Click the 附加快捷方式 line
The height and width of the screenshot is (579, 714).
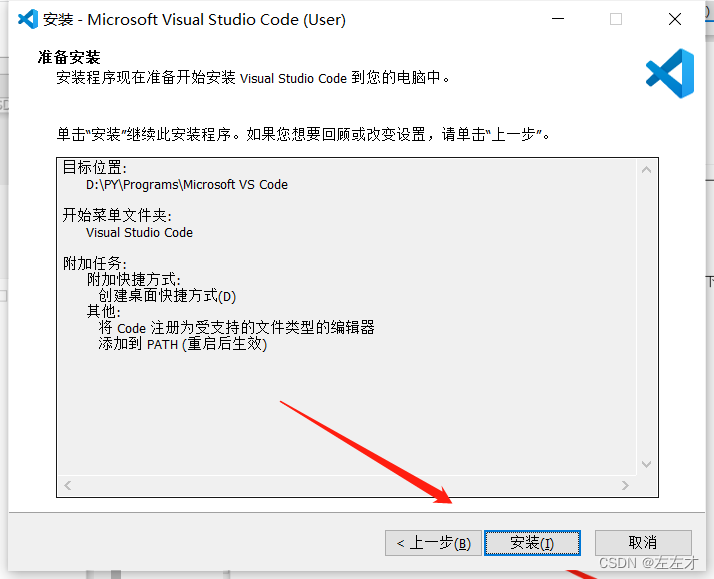pyautogui.click(x=133, y=279)
